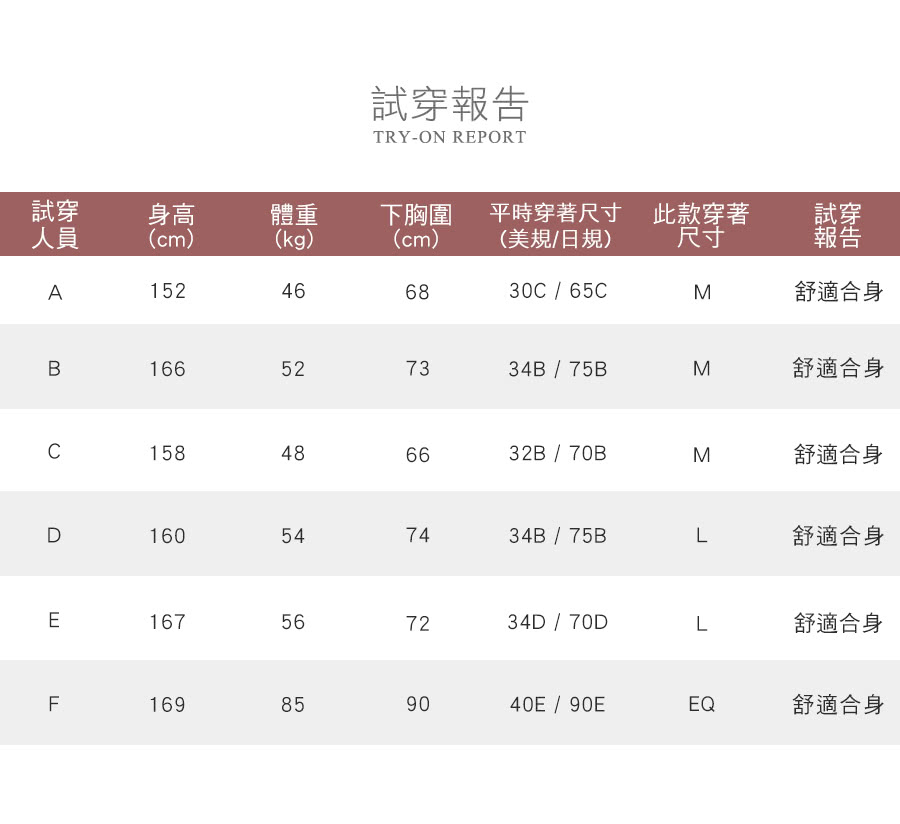Select the 32B / 70B size cell

tap(557, 453)
